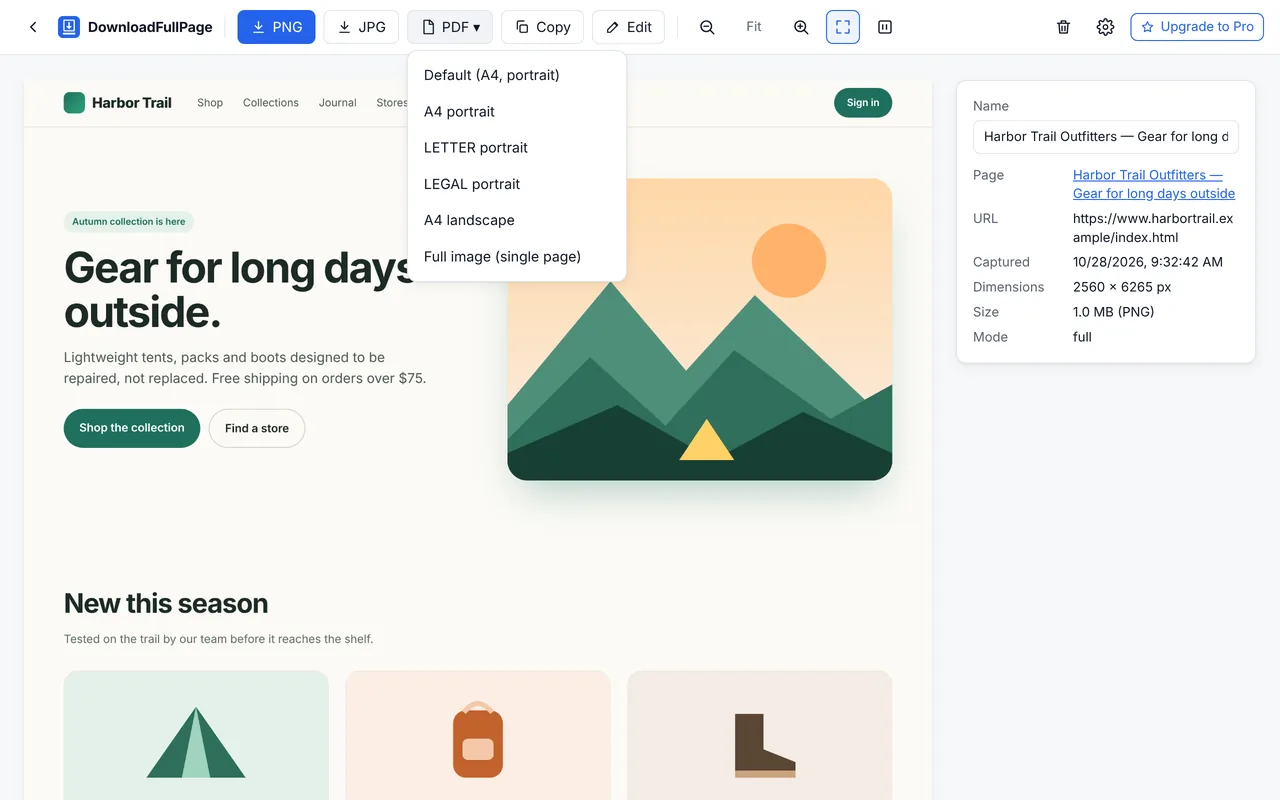Download the capture as PNG
The width and height of the screenshot is (1280, 800).
click(x=276, y=27)
